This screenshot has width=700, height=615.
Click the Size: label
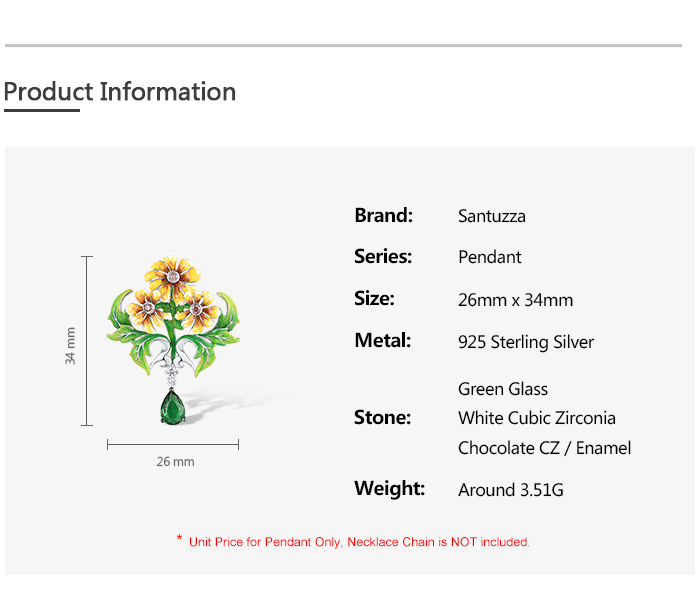pyautogui.click(x=374, y=299)
